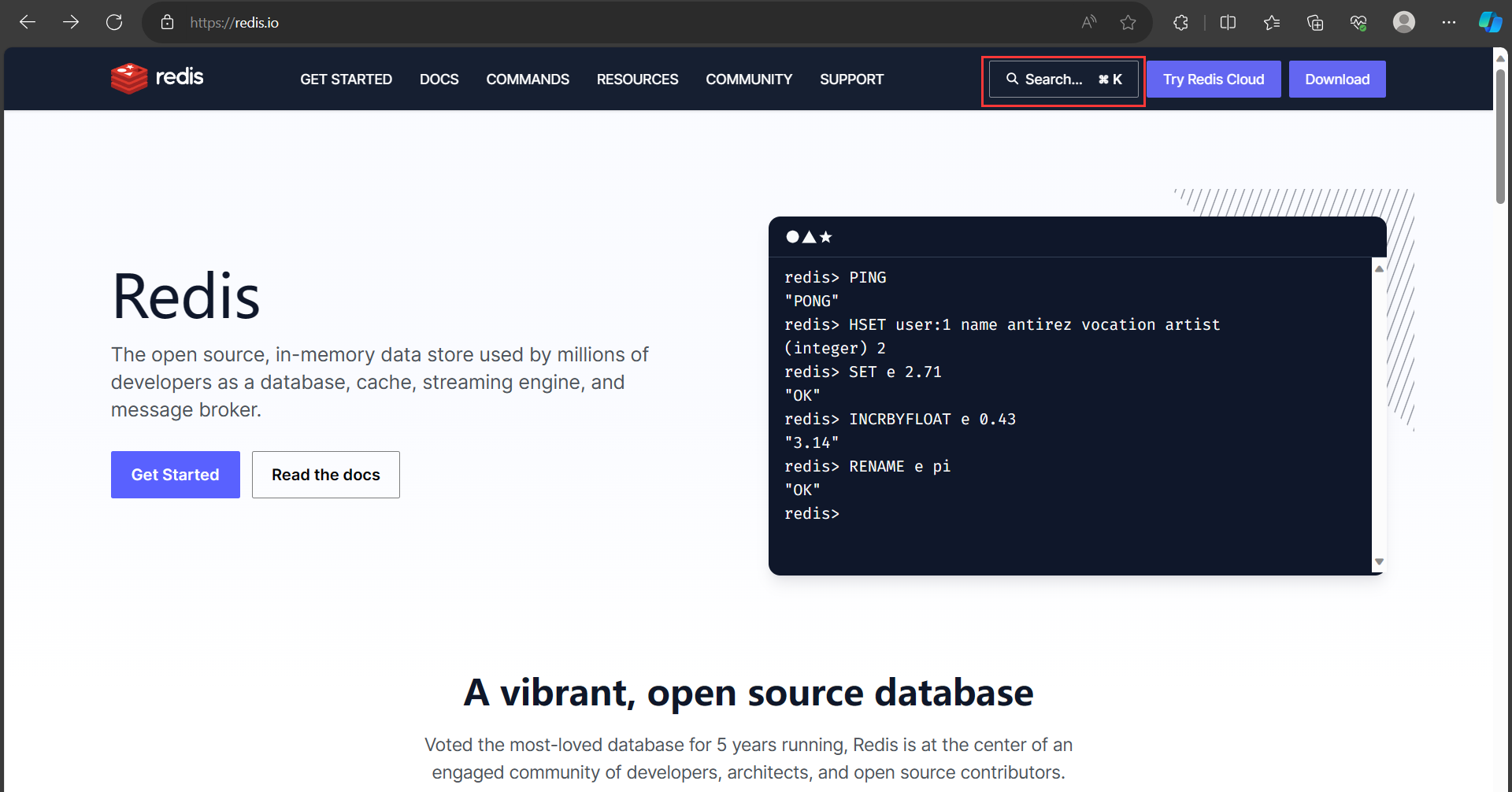Open Browser essentials heart icon
1512x792 pixels.
coord(1358,22)
